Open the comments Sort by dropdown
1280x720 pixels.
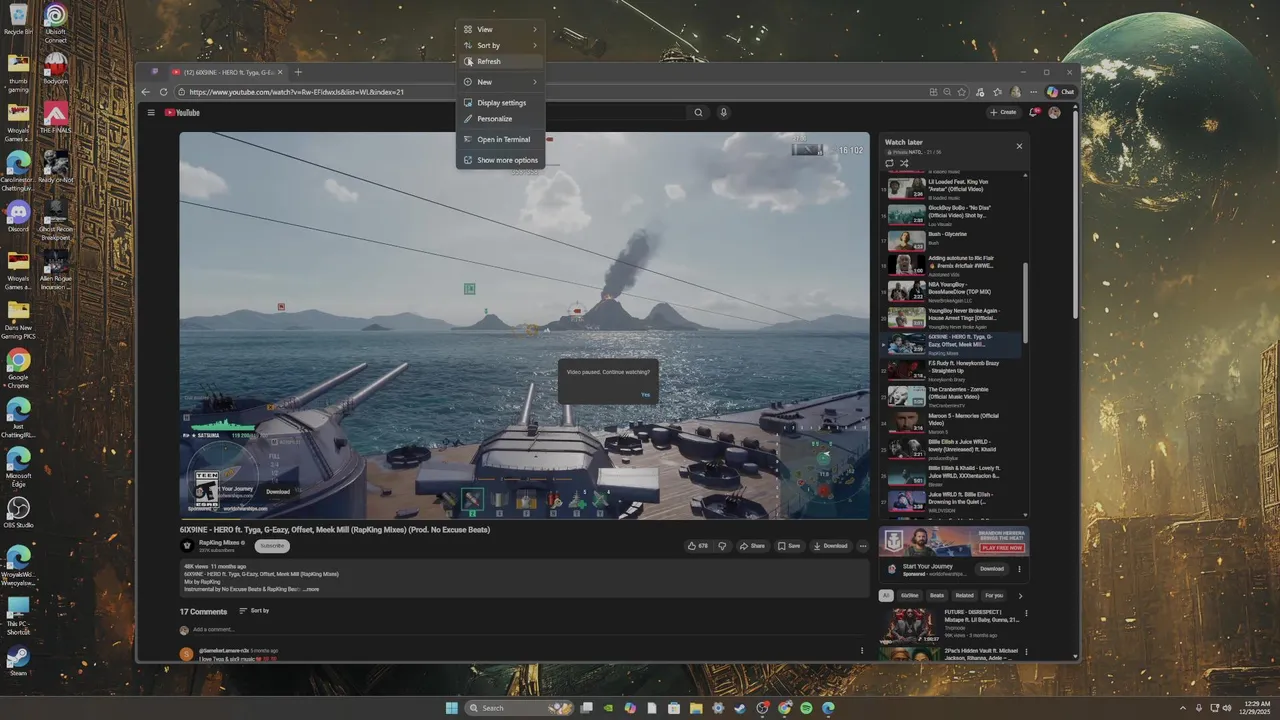[254, 611]
